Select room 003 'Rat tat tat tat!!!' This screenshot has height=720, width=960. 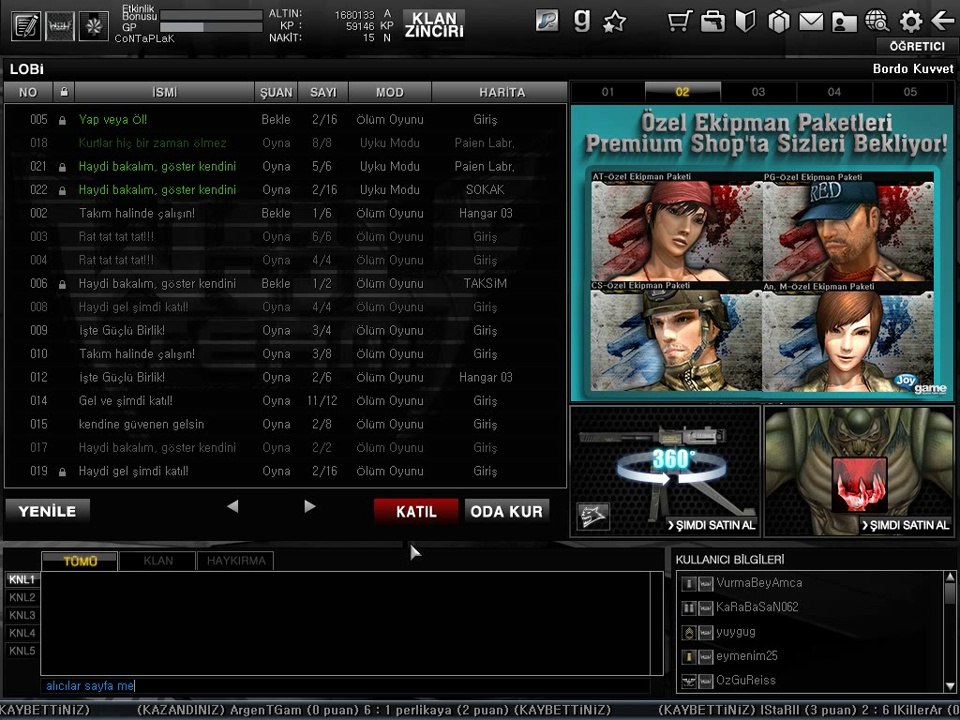[x=285, y=236]
